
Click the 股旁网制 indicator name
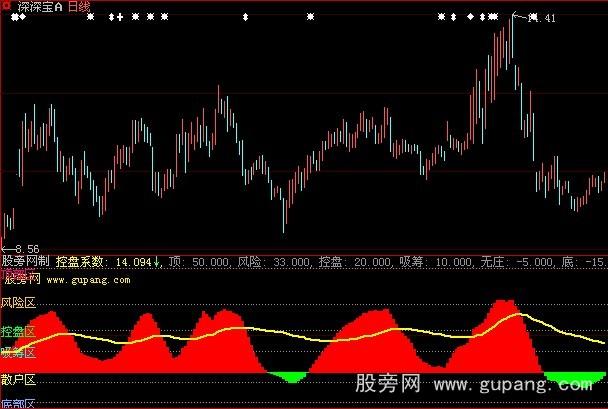(26, 261)
